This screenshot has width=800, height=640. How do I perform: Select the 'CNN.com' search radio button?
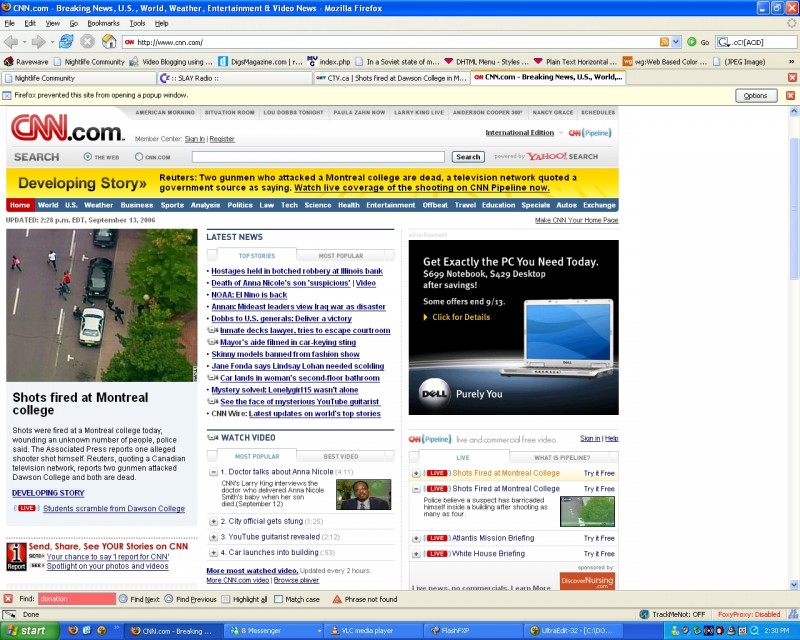(139, 157)
